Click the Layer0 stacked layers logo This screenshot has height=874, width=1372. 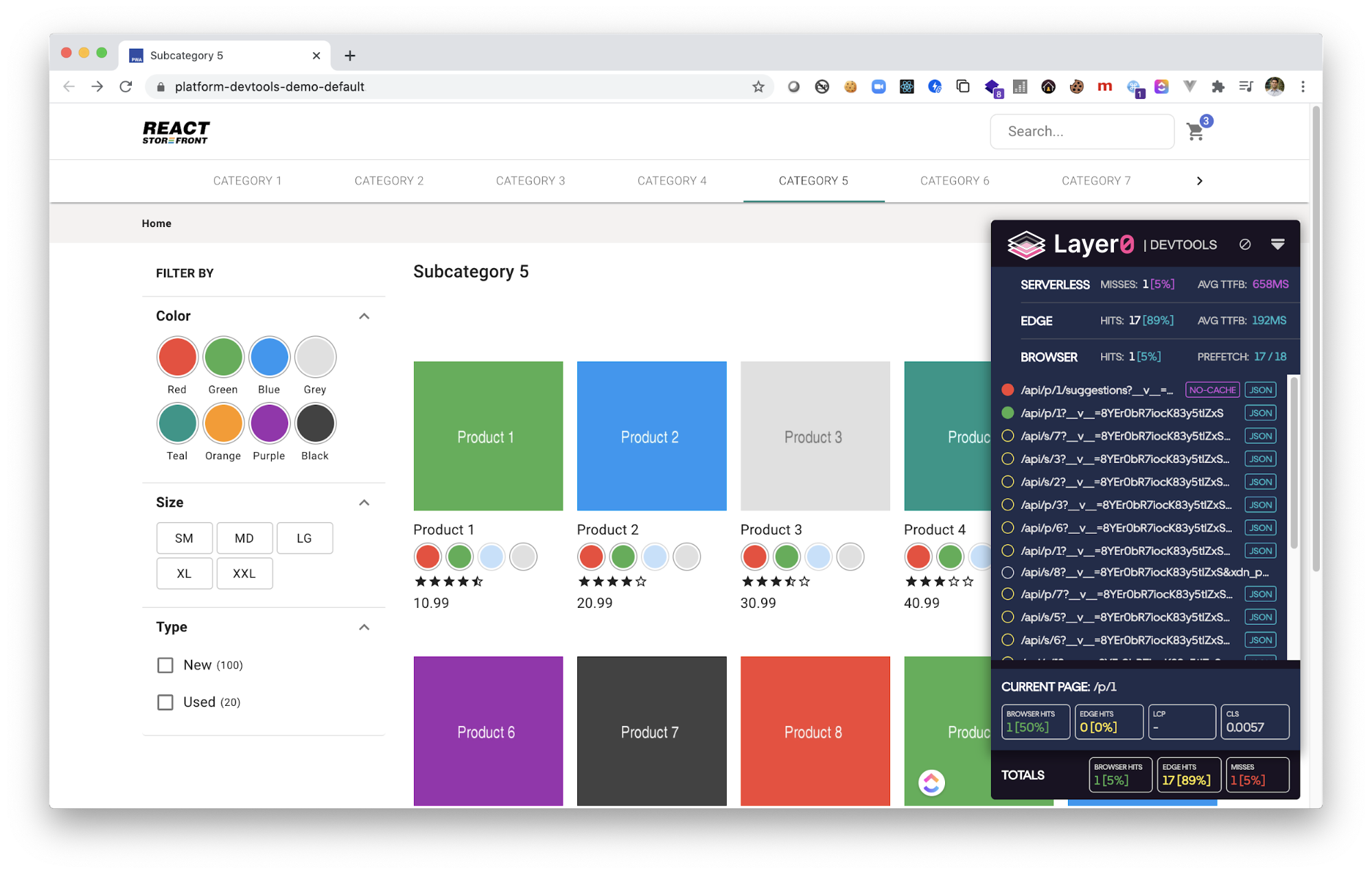[1025, 244]
